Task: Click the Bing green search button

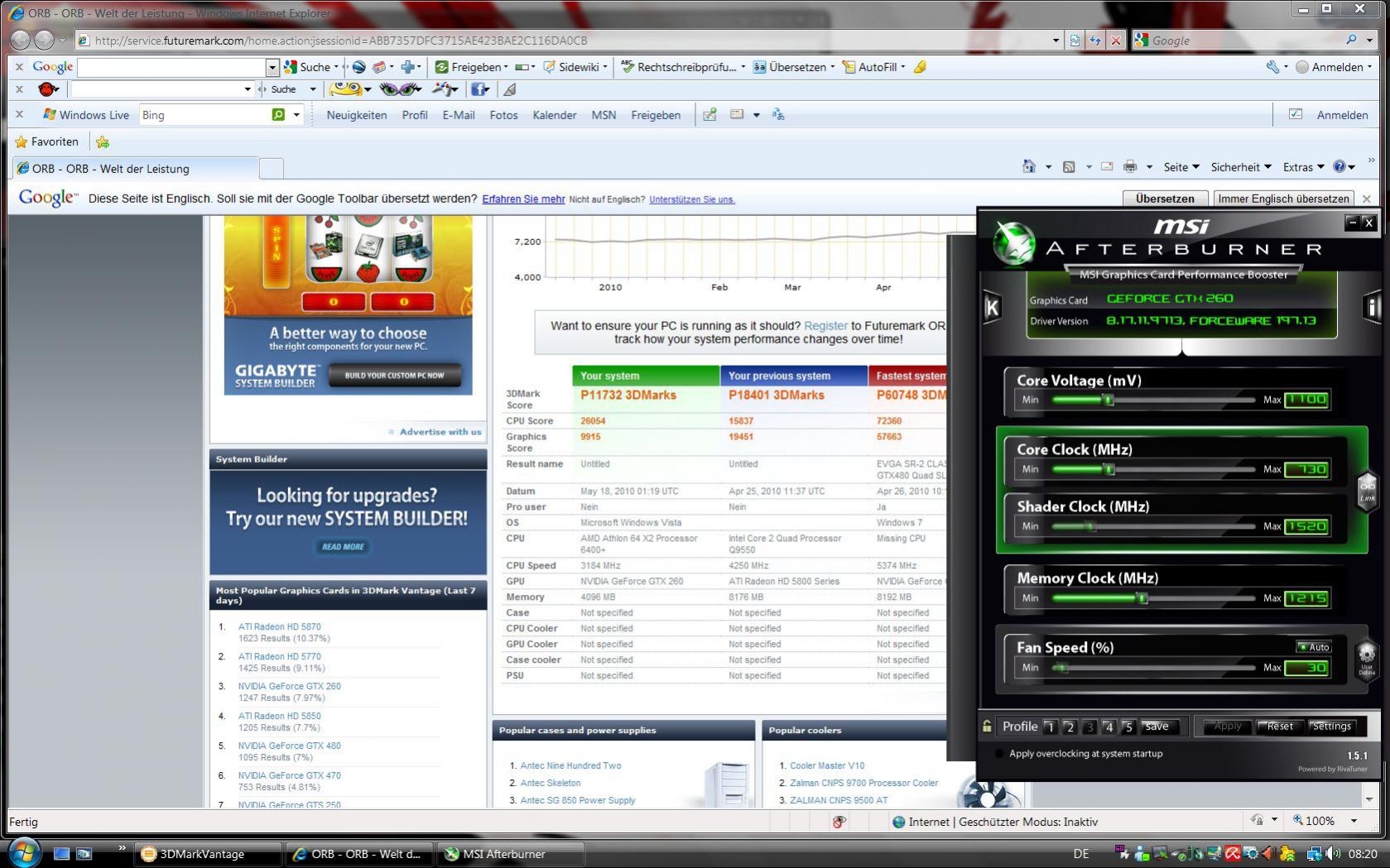Action: [x=278, y=115]
